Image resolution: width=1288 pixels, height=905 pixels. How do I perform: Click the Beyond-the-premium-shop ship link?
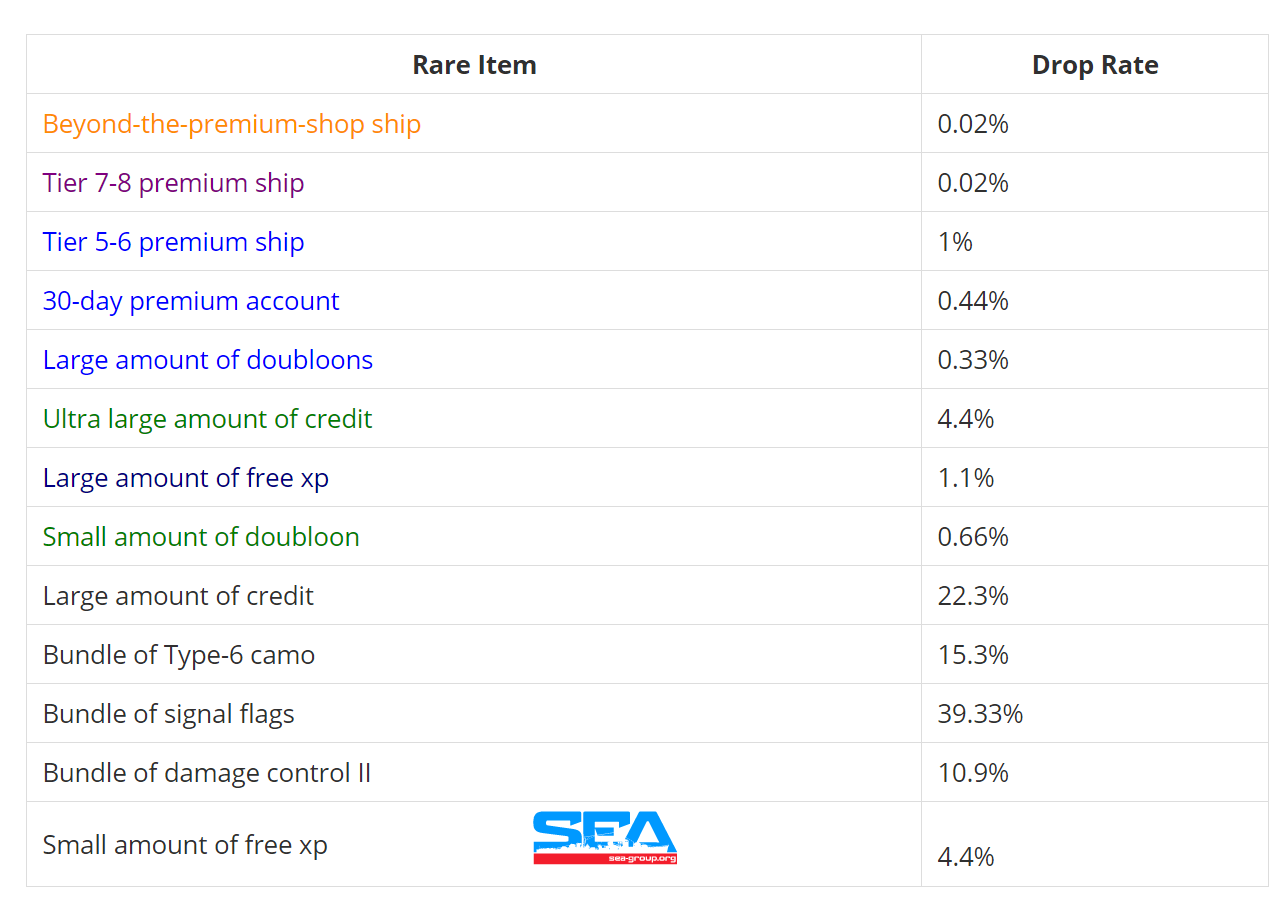tap(231, 124)
